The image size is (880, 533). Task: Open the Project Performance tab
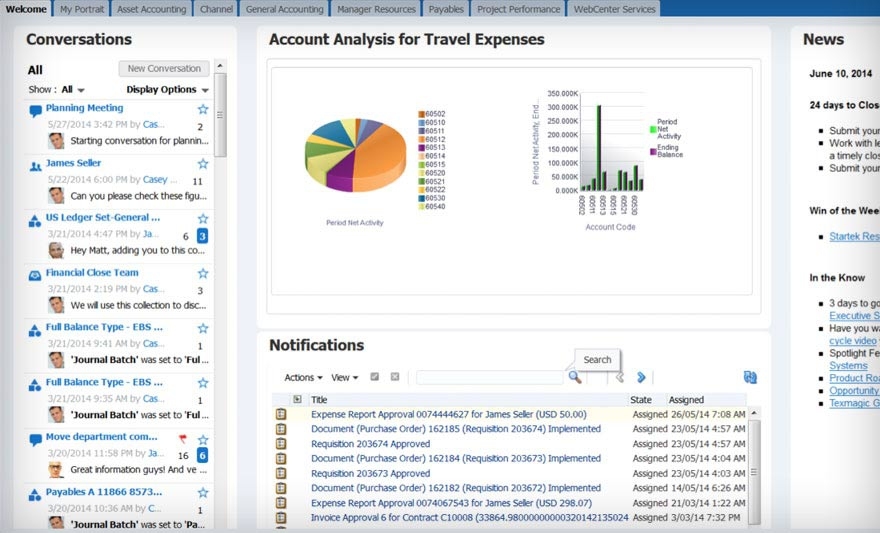[x=518, y=9]
